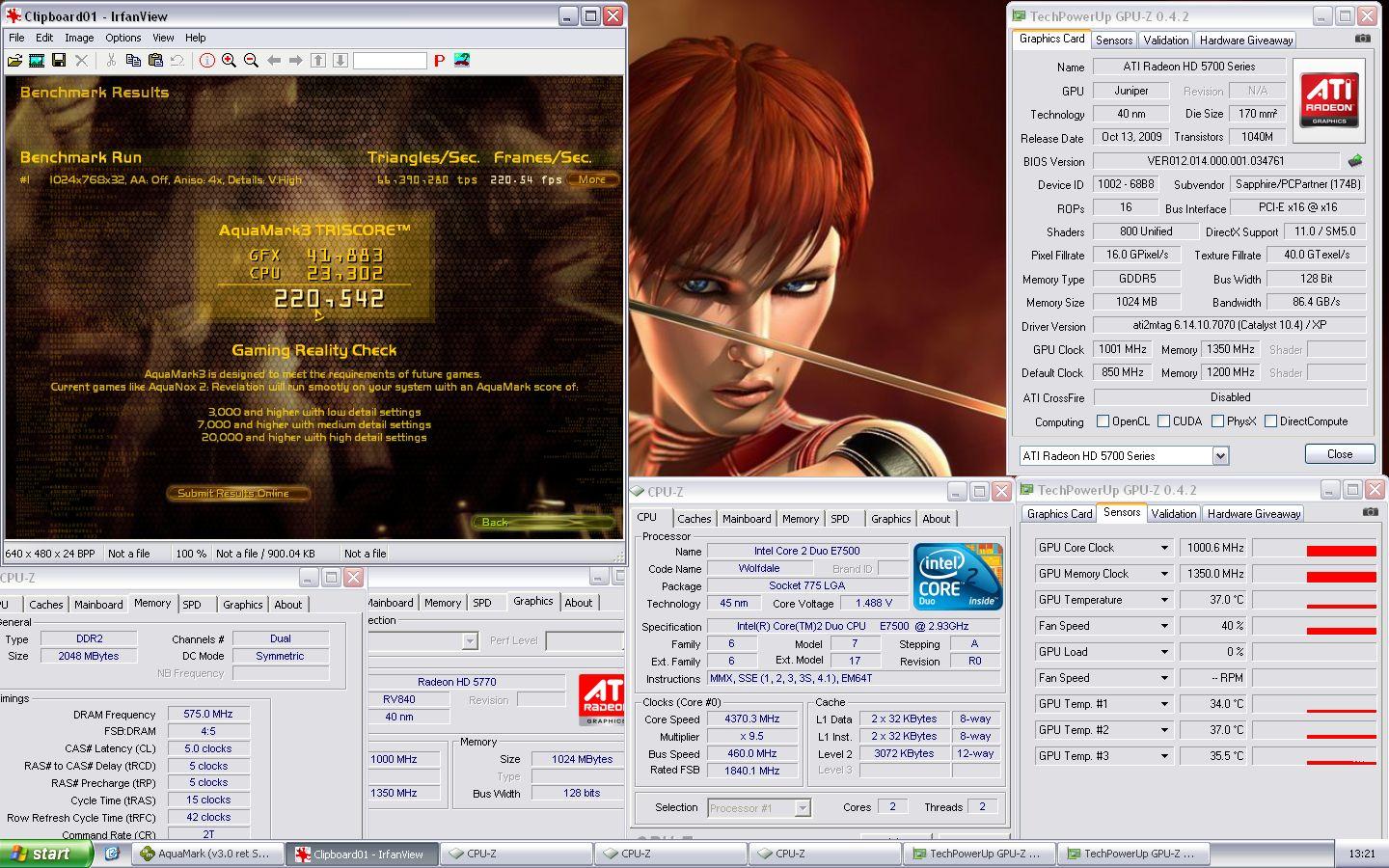This screenshot has height=868, width=1389.
Task: Switch to Hardware Giveaway tab in top GPU-Z window
Action: click(1246, 40)
